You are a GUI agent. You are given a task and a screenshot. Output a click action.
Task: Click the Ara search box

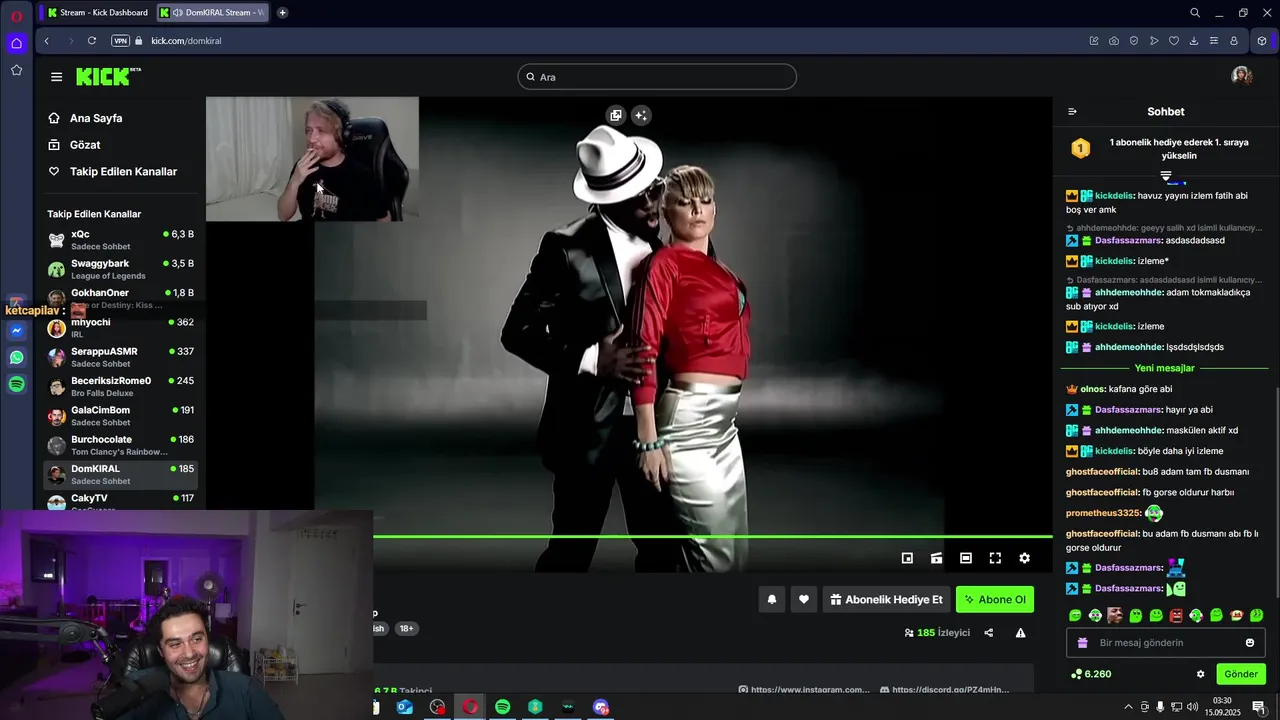coord(657,77)
